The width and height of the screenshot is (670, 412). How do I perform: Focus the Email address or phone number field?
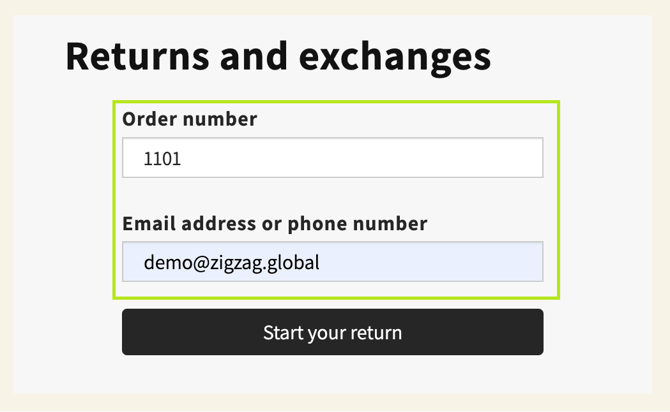pos(332,262)
